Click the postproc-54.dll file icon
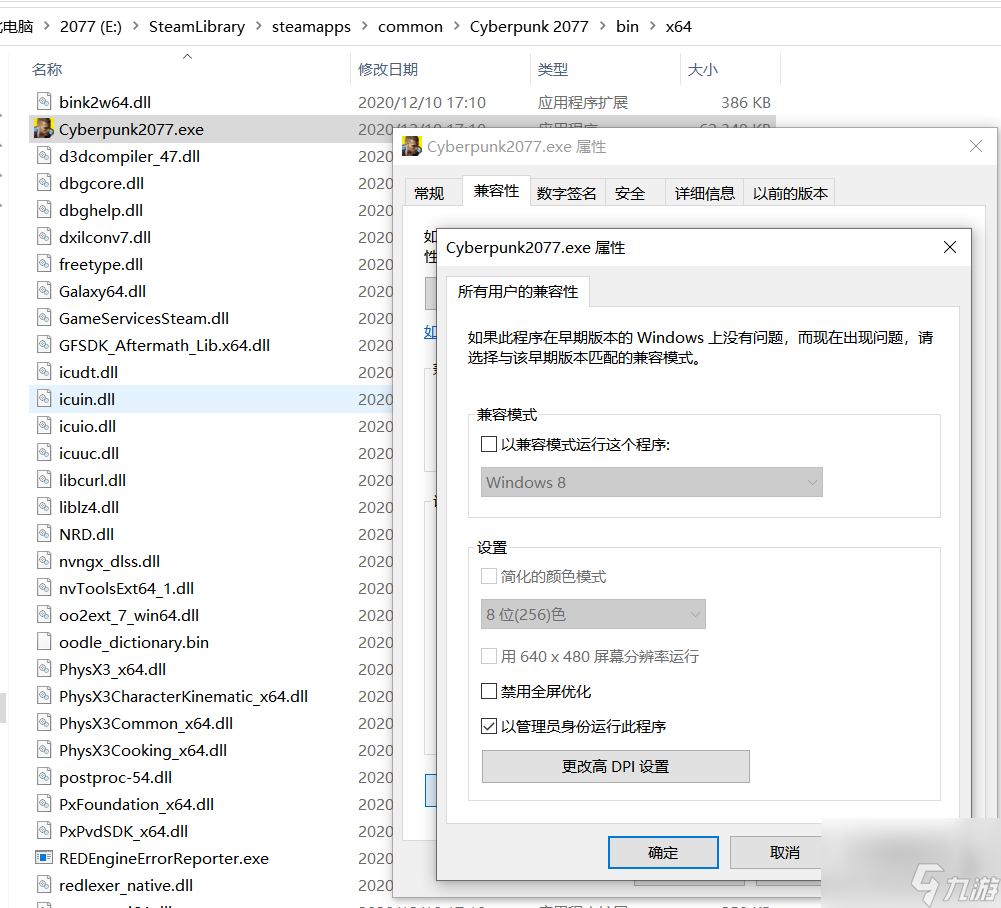This screenshot has height=908, width=1001. pos(44,777)
